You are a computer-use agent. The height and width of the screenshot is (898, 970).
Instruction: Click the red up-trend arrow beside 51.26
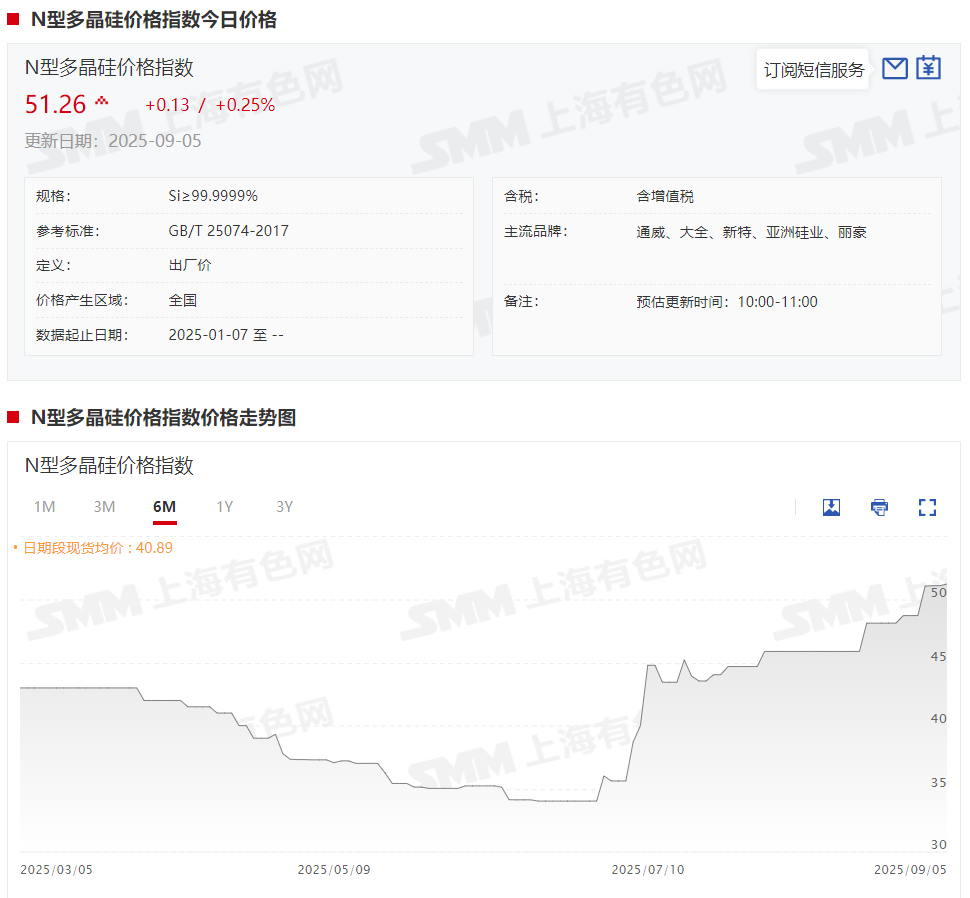coord(101,102)
